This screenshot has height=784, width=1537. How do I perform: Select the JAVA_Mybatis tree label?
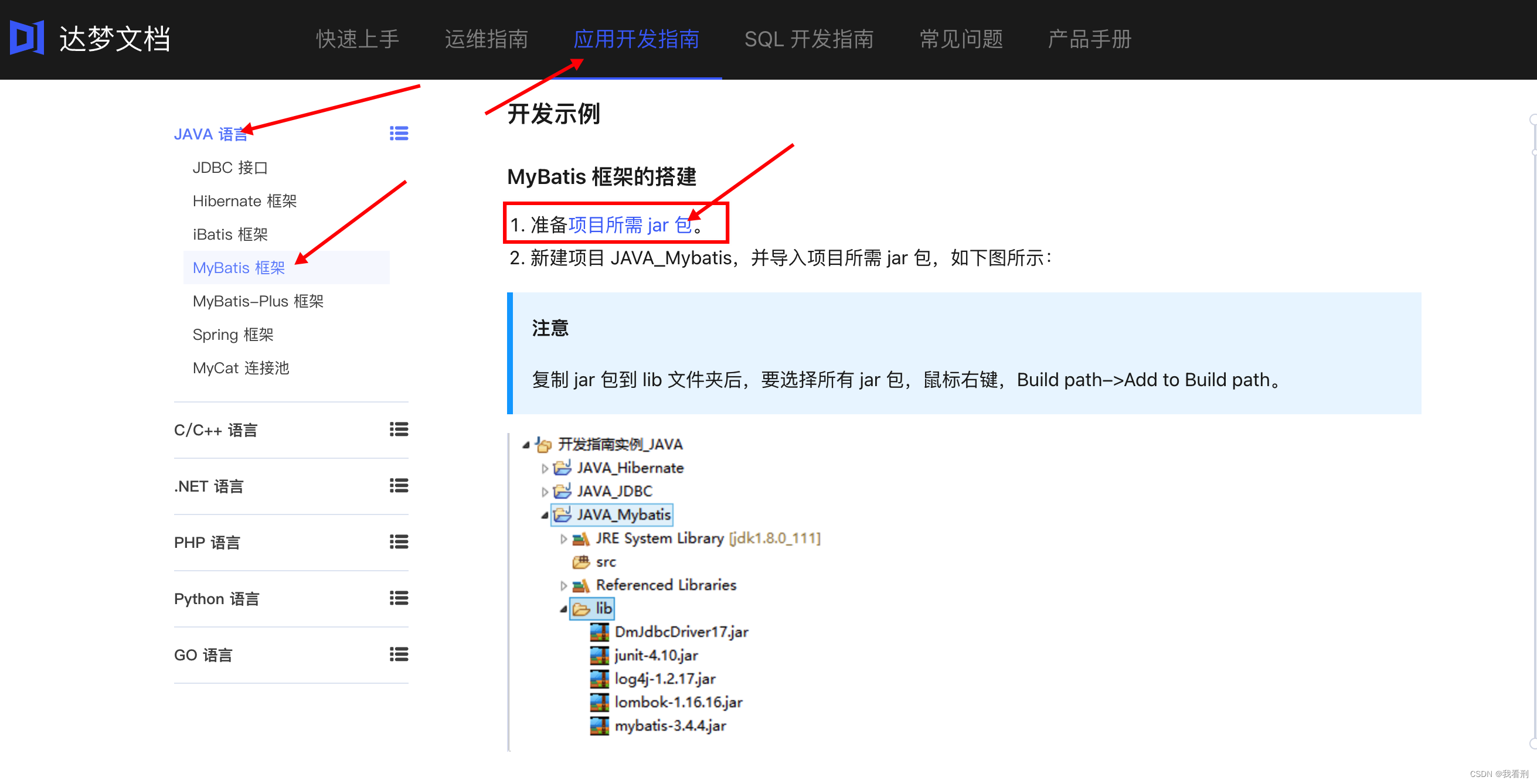(x=624, y=514)
